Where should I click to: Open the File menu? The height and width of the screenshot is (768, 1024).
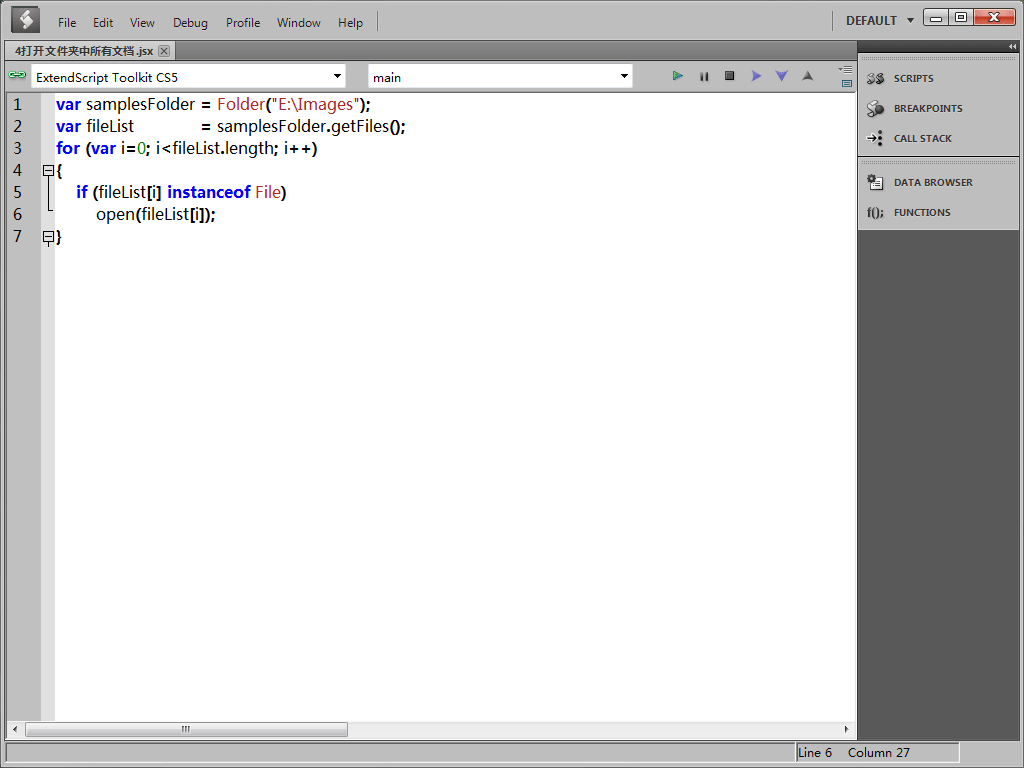pos(67,23)
